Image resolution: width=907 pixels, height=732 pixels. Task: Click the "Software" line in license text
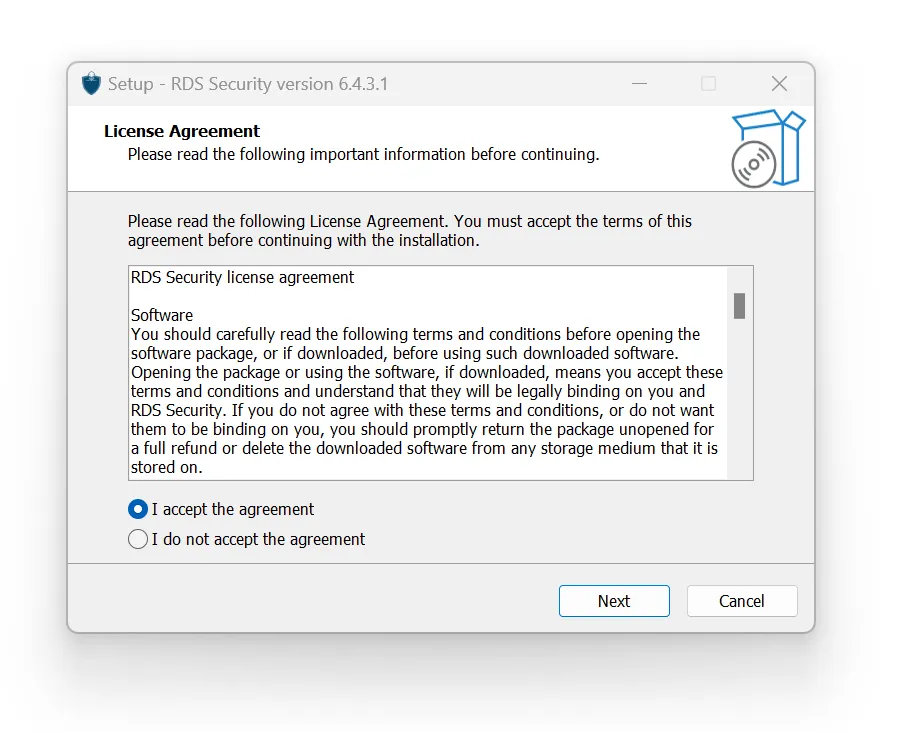click(x=162, y=315)
